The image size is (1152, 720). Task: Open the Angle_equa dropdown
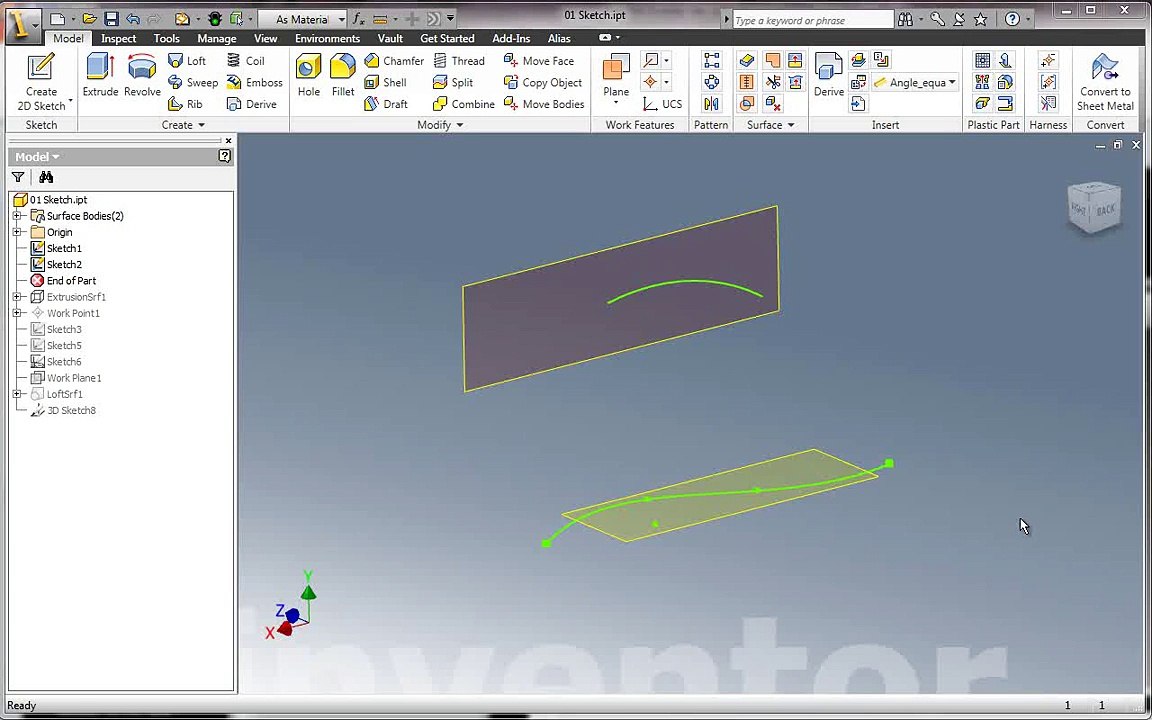point(952,82)
